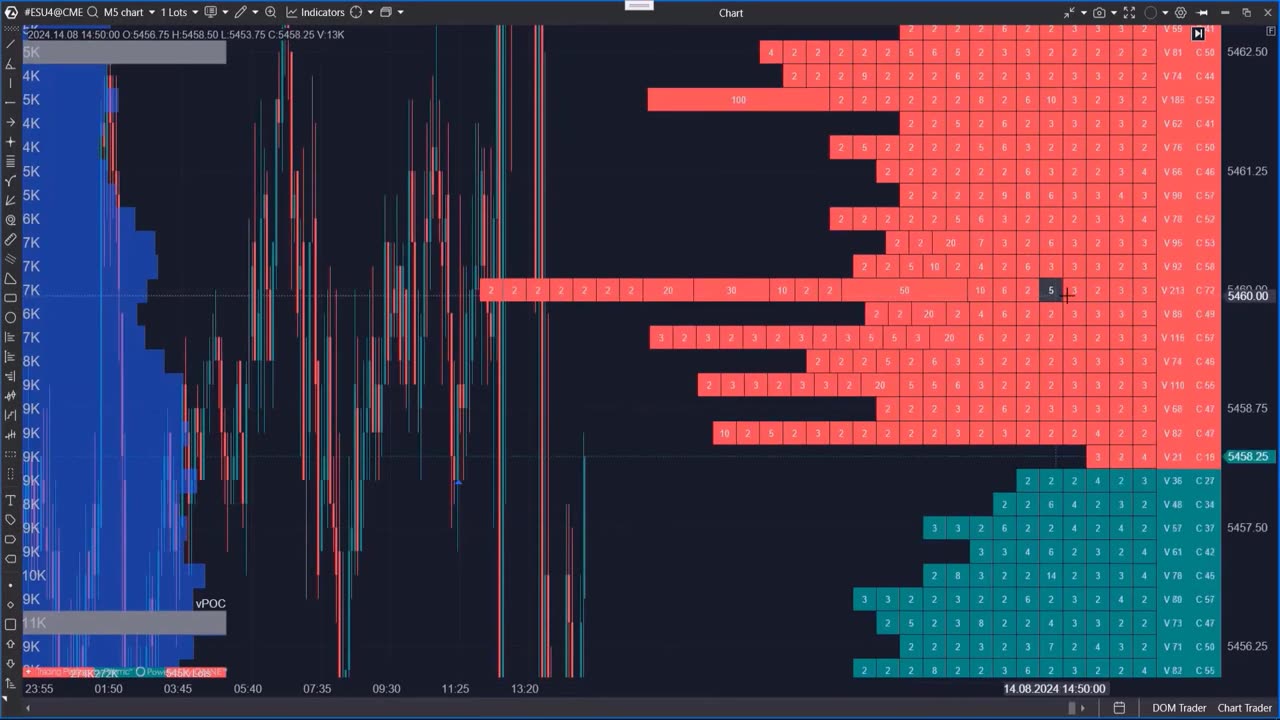Viewport: 1280px width, 720px height.
Task: Select the trend line tool in left toolbar
Action: 11,44
